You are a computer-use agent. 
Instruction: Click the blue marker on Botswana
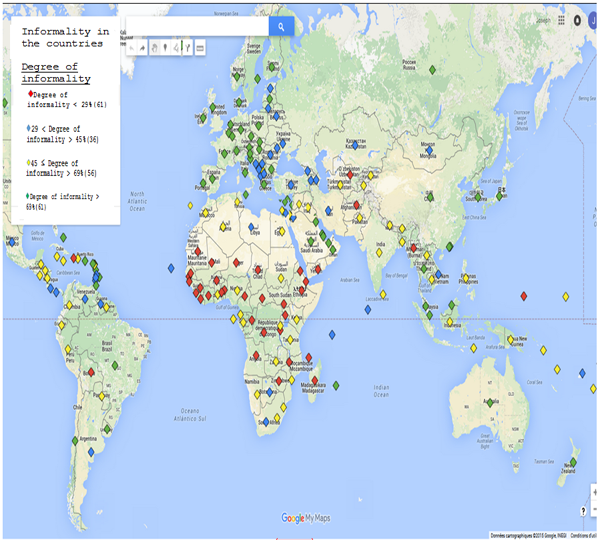click(x=270, y=392)
